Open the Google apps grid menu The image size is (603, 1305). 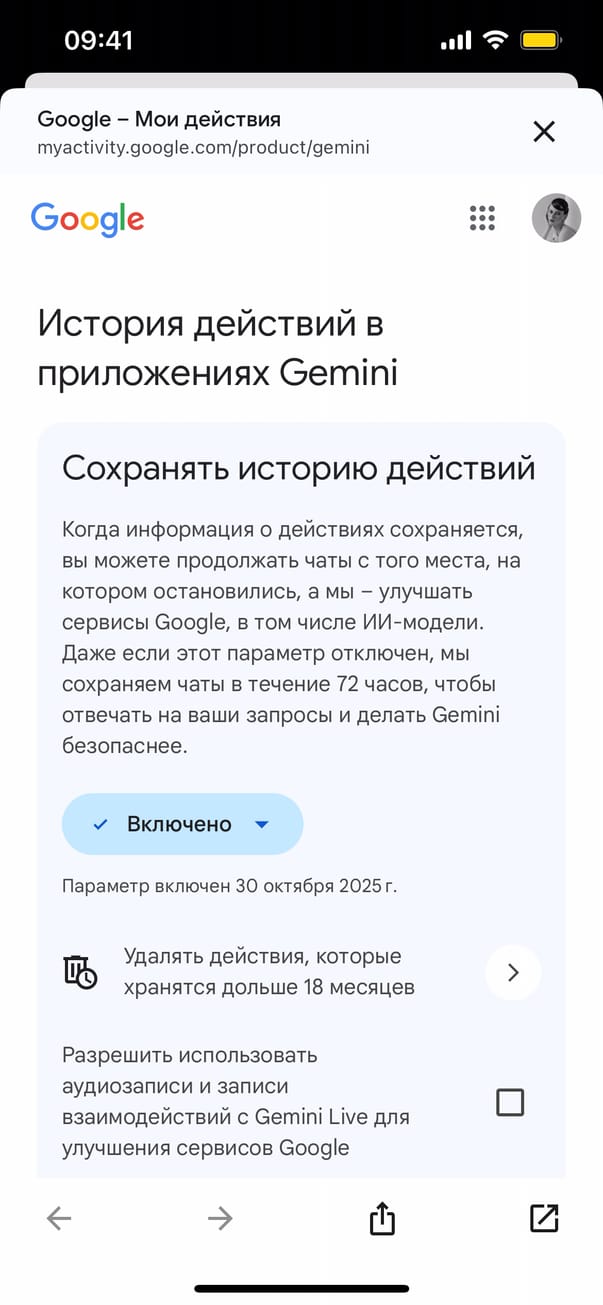(482, 218)
